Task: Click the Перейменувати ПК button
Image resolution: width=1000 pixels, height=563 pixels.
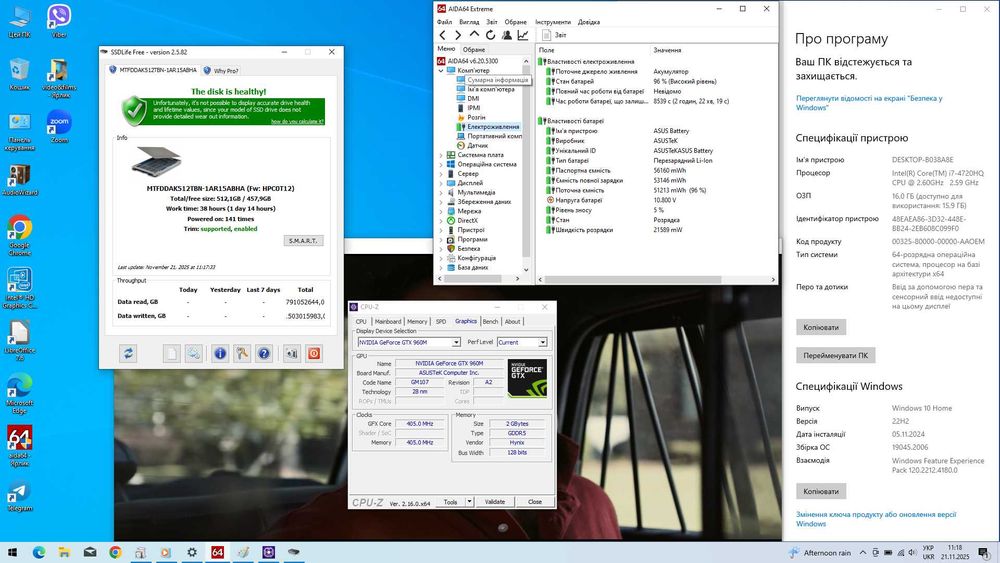Action: (x=835, y=355)
